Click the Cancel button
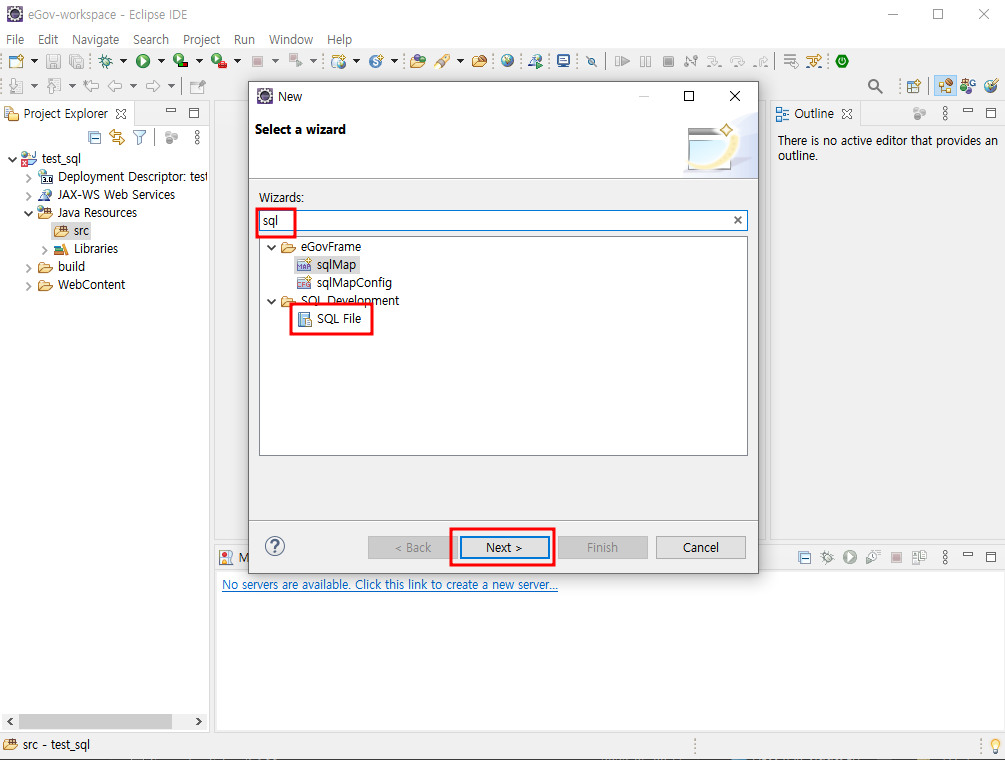This screenshot has height=760, width=1005. (701, 547)
